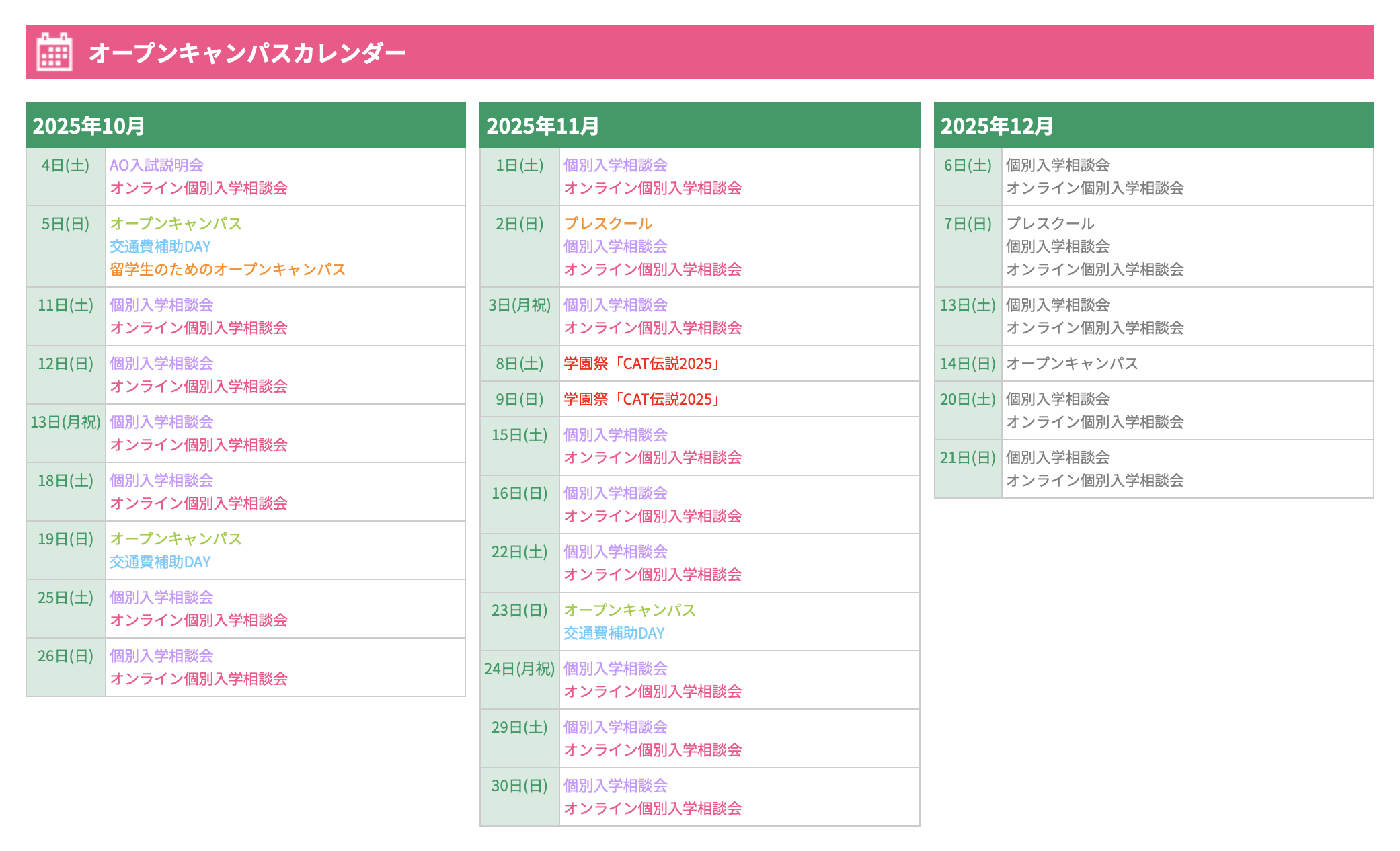Click 個別入学相談会 on November 24 holiday
The image size is (1400, 851).
pos(615,669)
